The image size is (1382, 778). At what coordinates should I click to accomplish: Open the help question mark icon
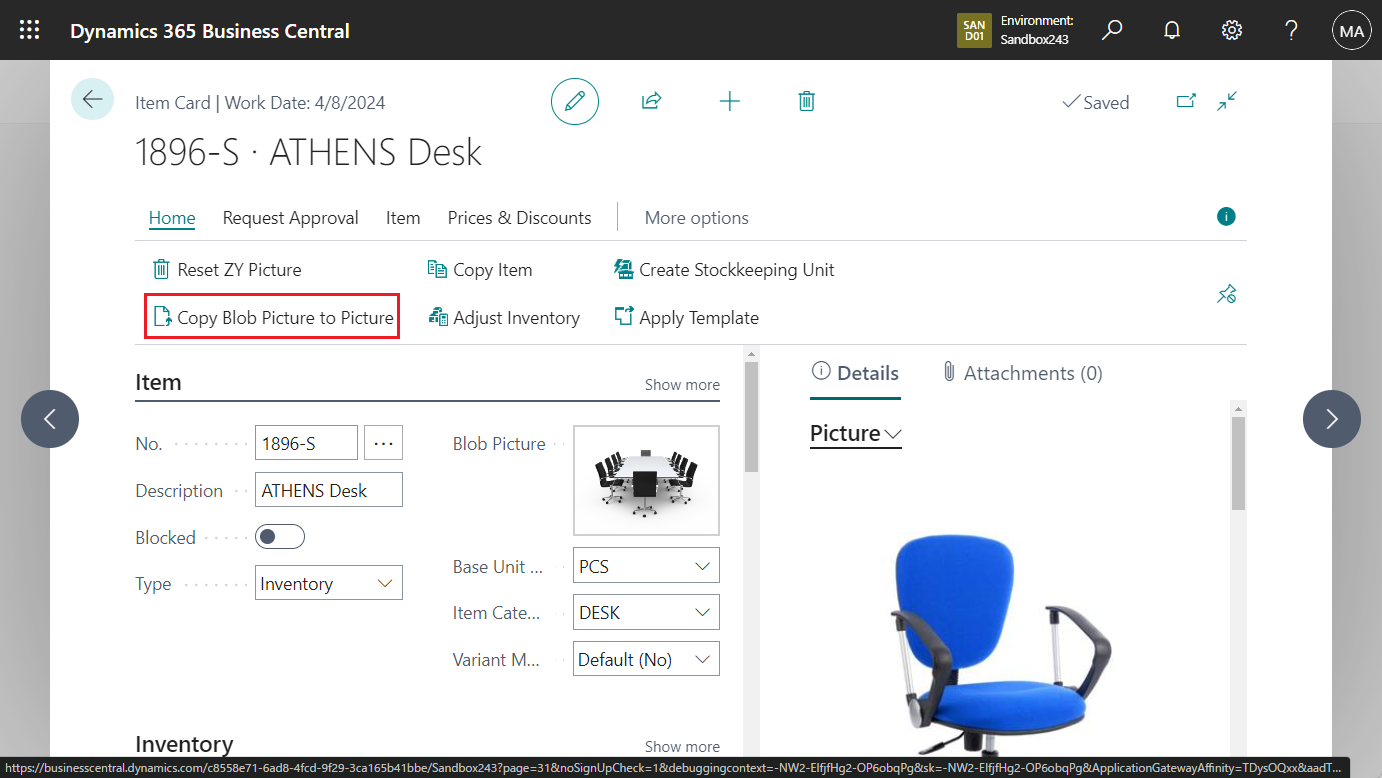click(1291, 30)
